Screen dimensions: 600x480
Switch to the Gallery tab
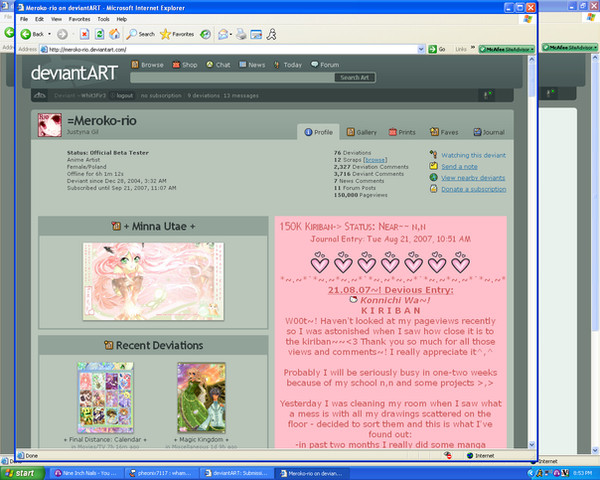(362, 132)
